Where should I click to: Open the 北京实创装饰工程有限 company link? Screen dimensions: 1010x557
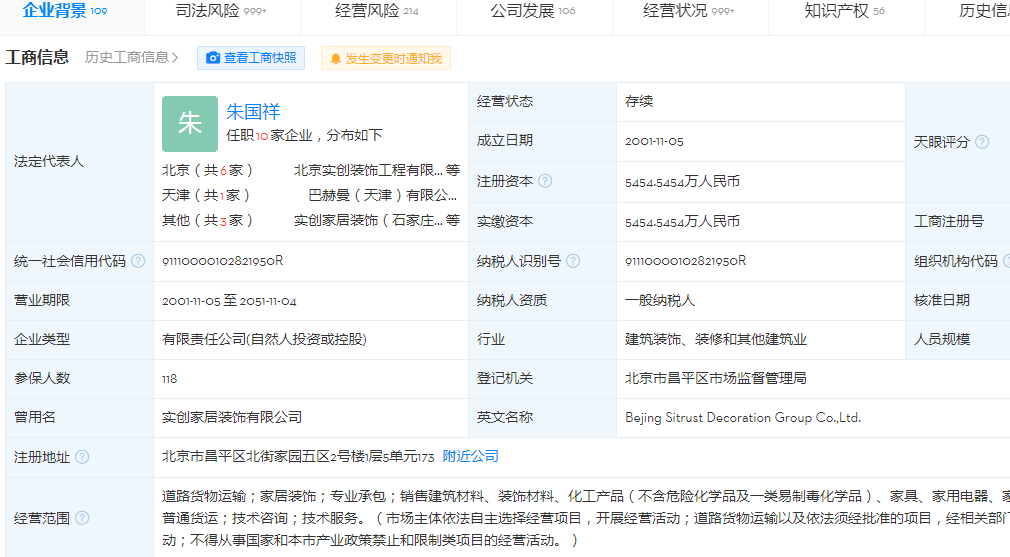click(x=368, y=170)
